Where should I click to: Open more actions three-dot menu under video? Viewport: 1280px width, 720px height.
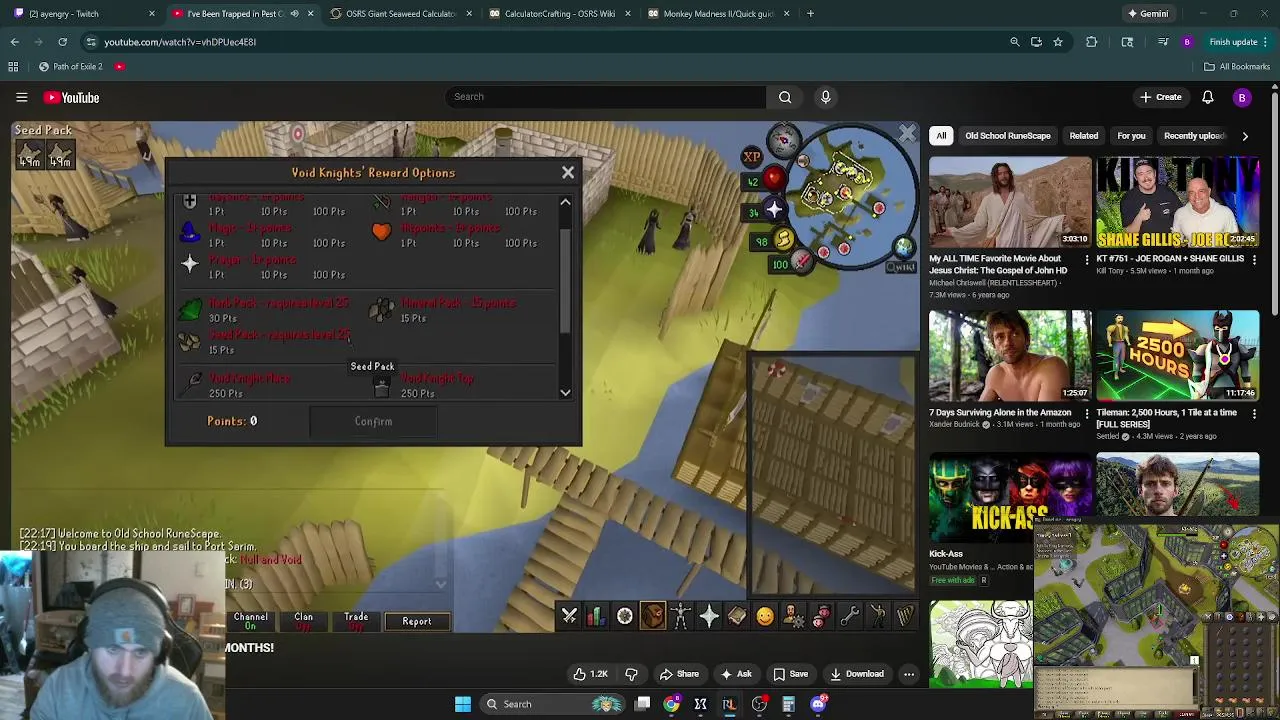tap(909, 674)
